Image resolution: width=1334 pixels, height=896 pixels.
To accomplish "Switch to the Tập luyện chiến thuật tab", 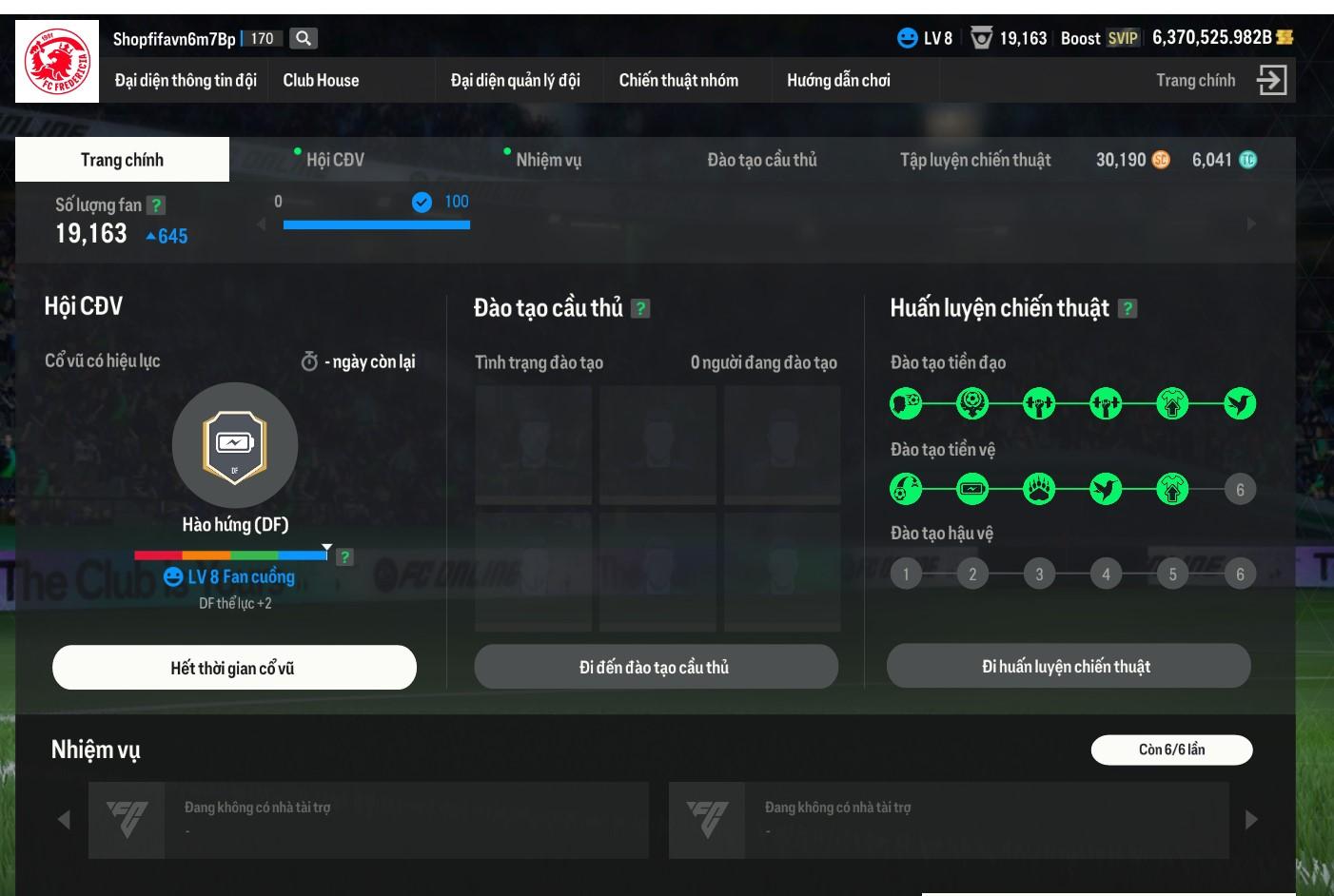I will pos(975,160).
